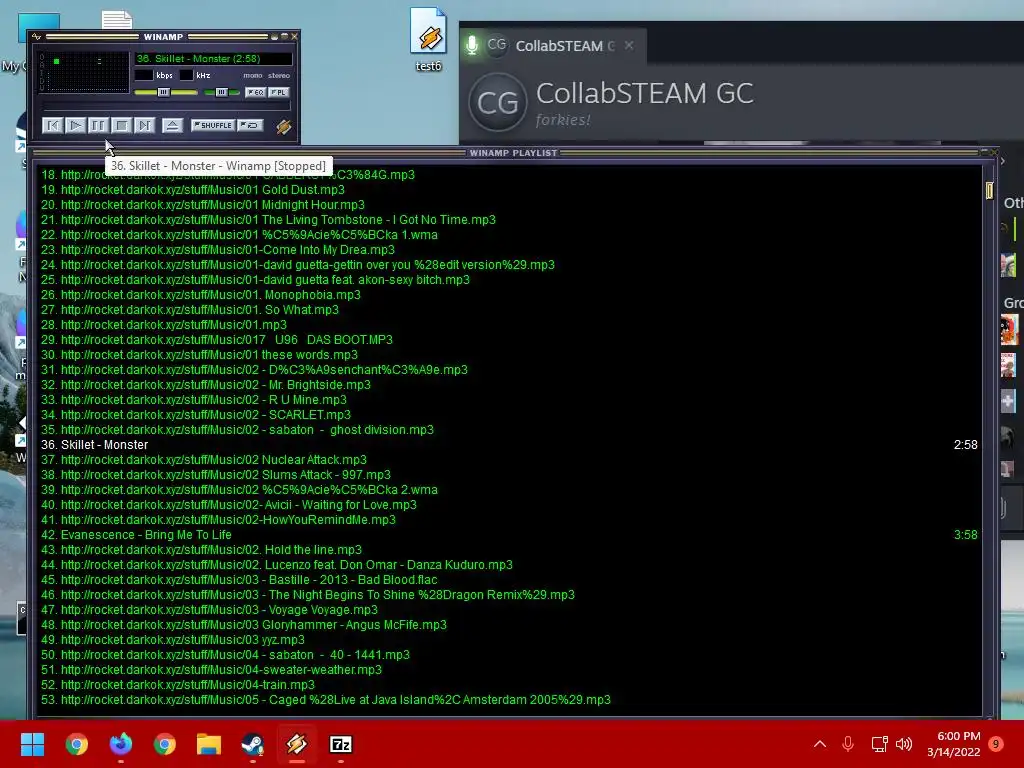The width and height of the screenshot is (1024, 768).
Task: Open Winamp main menu in title bar
Action: [37, 37]
